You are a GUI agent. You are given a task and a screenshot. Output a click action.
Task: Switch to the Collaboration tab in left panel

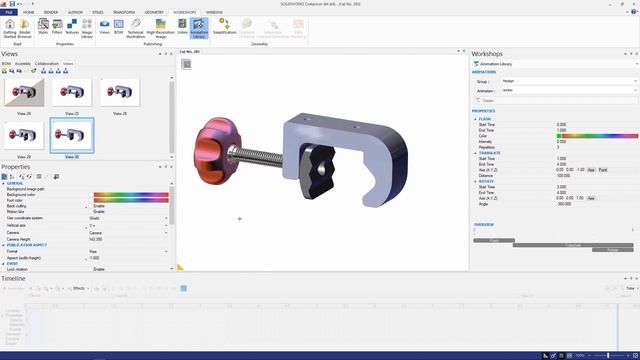tap(47, 64)
